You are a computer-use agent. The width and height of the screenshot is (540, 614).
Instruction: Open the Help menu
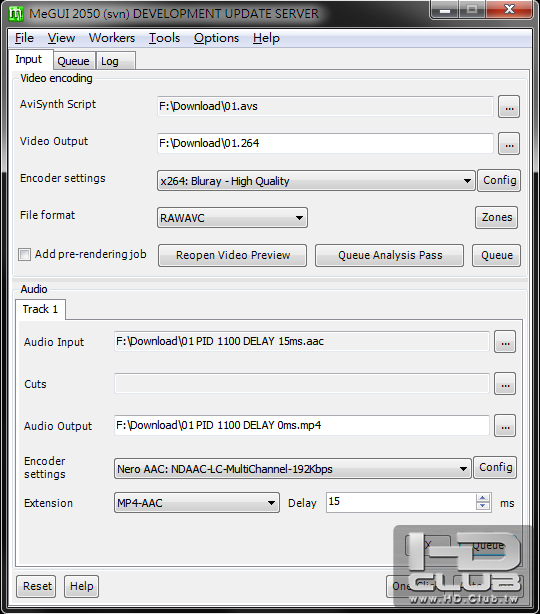tap(266, 38)
